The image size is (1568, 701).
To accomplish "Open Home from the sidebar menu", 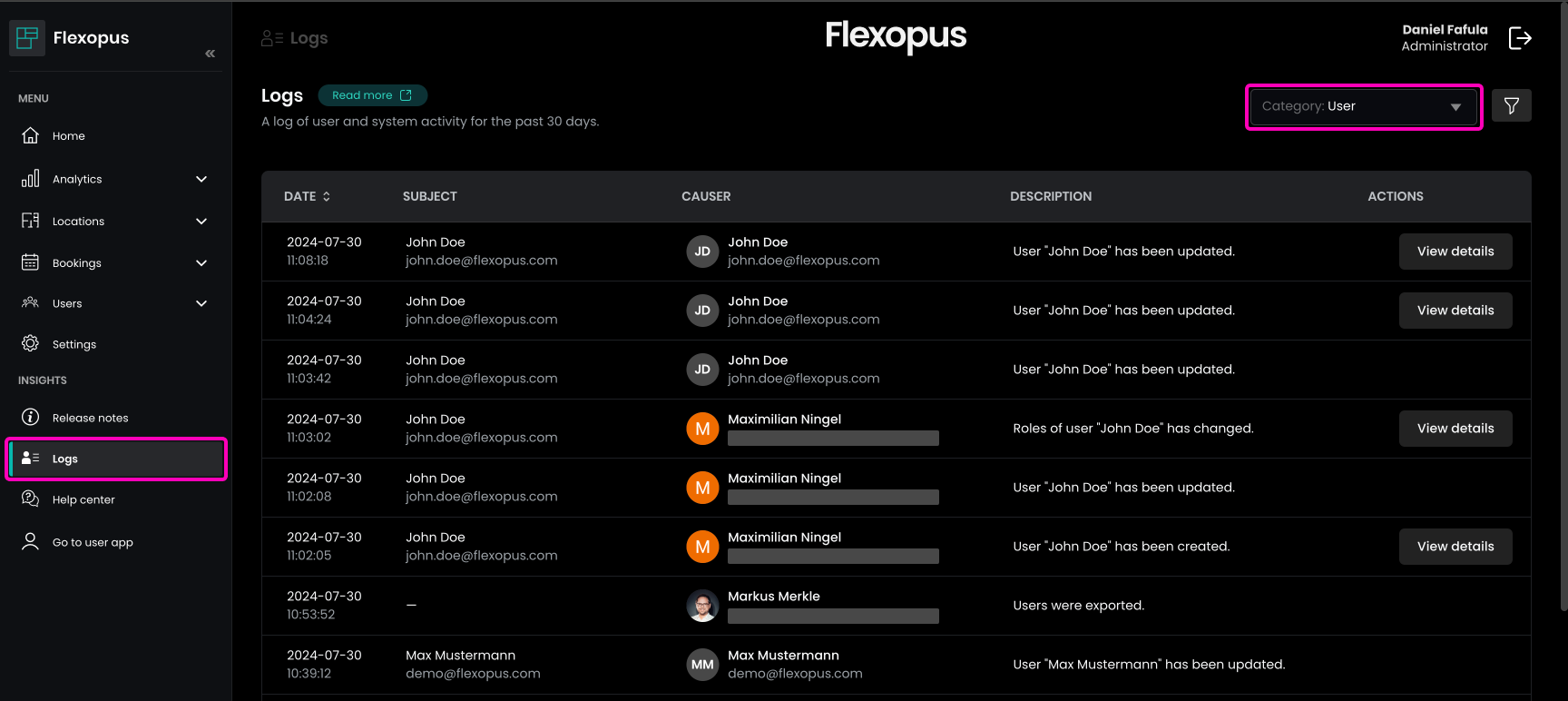I will [68, 136].
